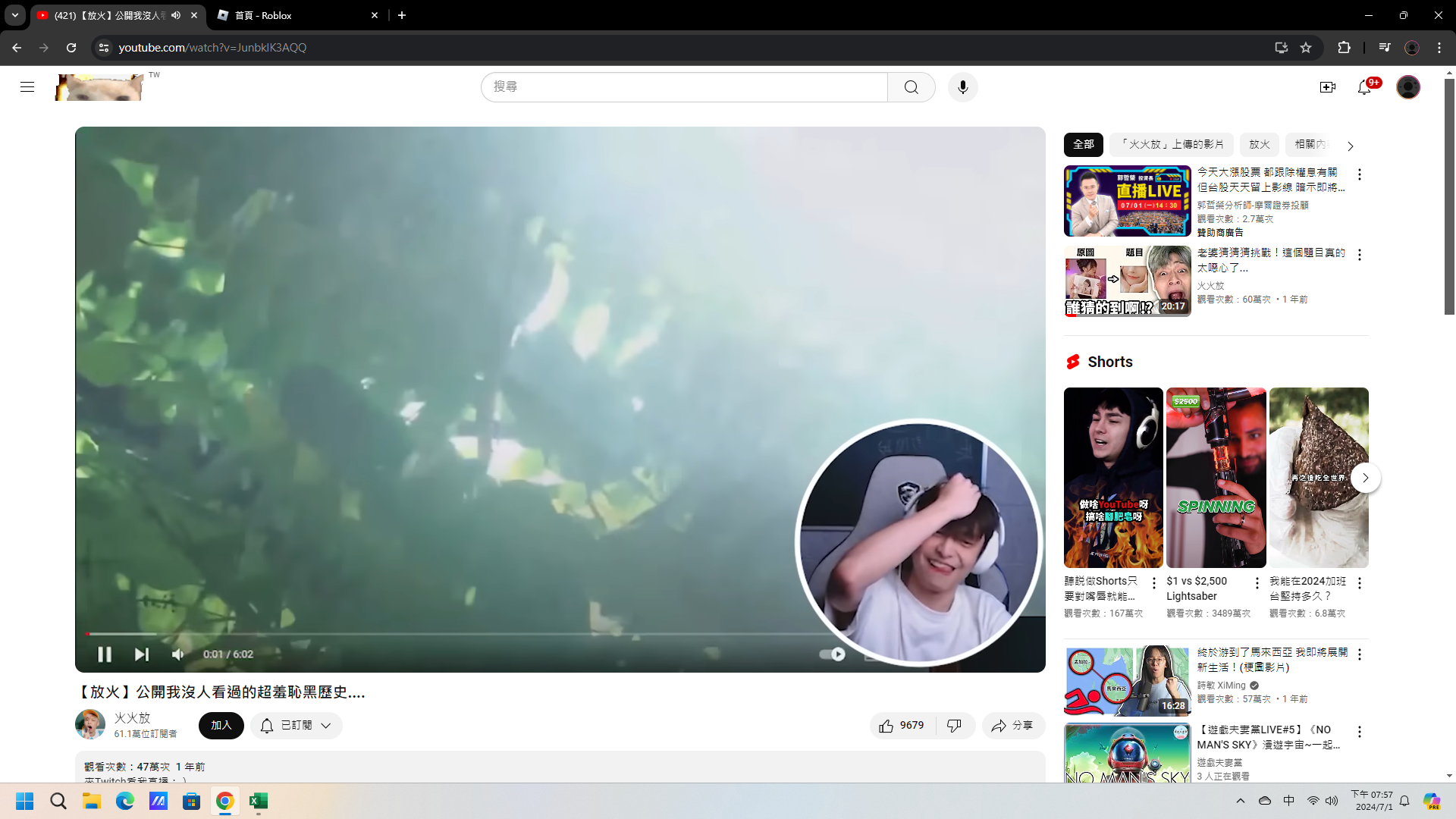
Task: Open the tab search dropdown arrow
Action: pos(15,15)
